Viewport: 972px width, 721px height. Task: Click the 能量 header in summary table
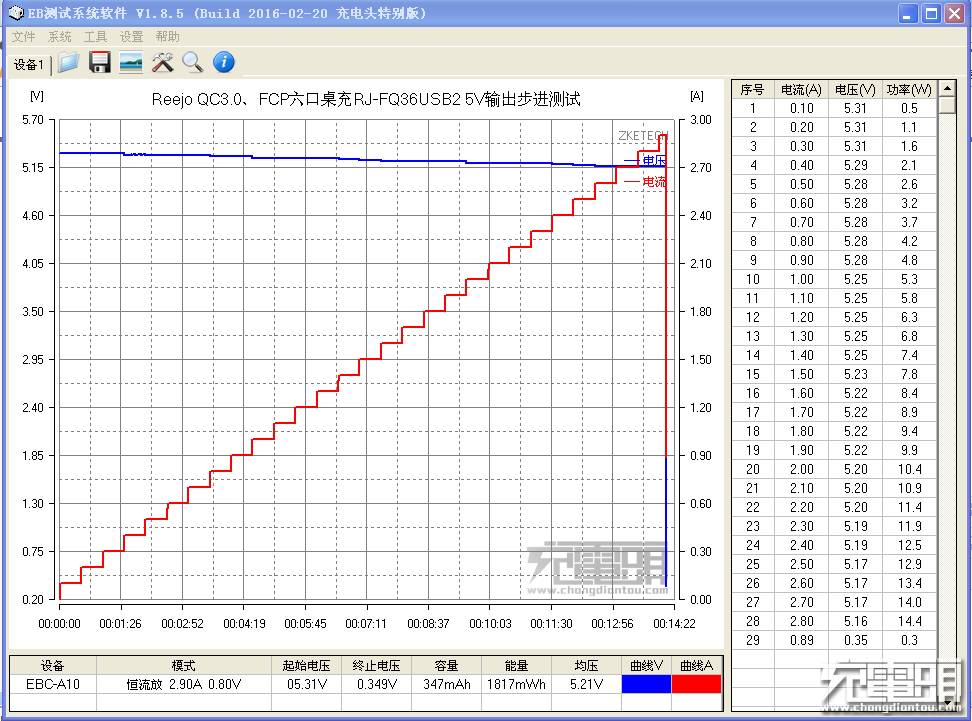(516, 666)
